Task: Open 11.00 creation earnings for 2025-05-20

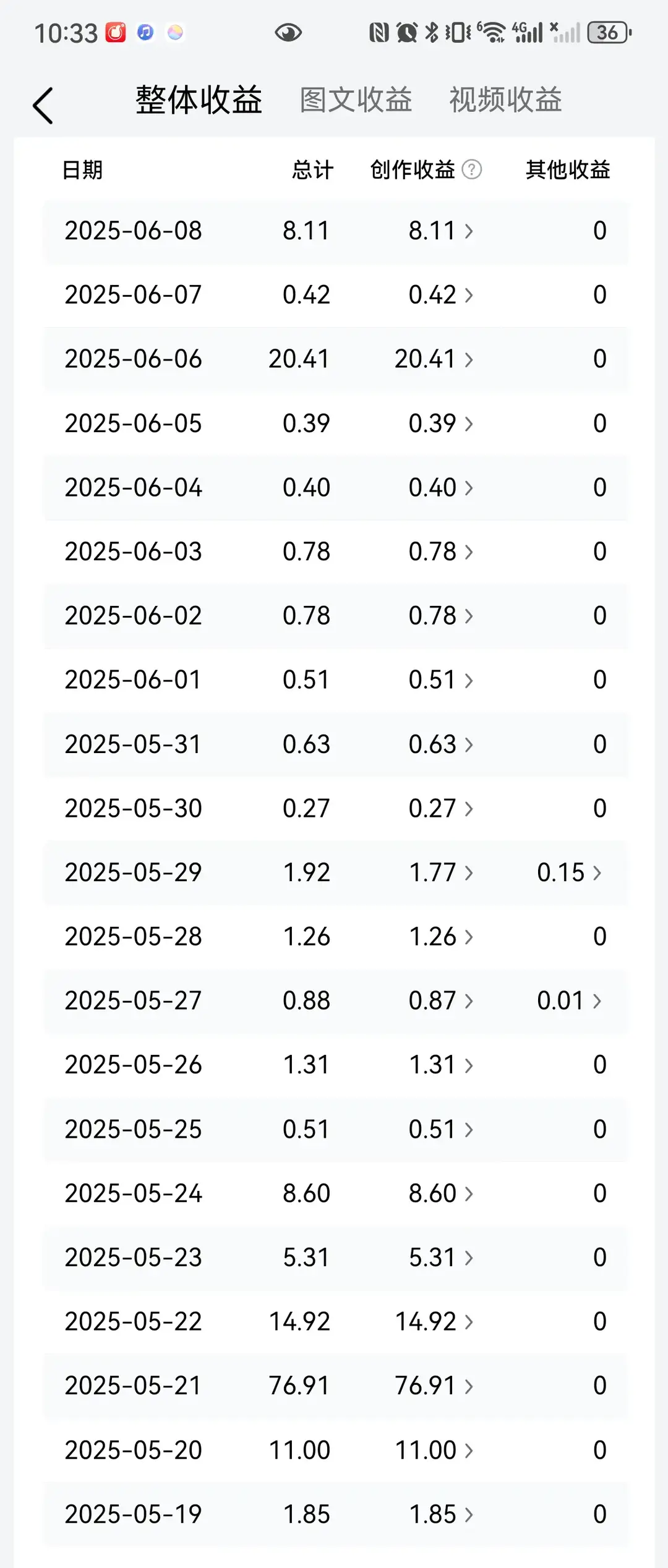Action: pos(434,1450)
